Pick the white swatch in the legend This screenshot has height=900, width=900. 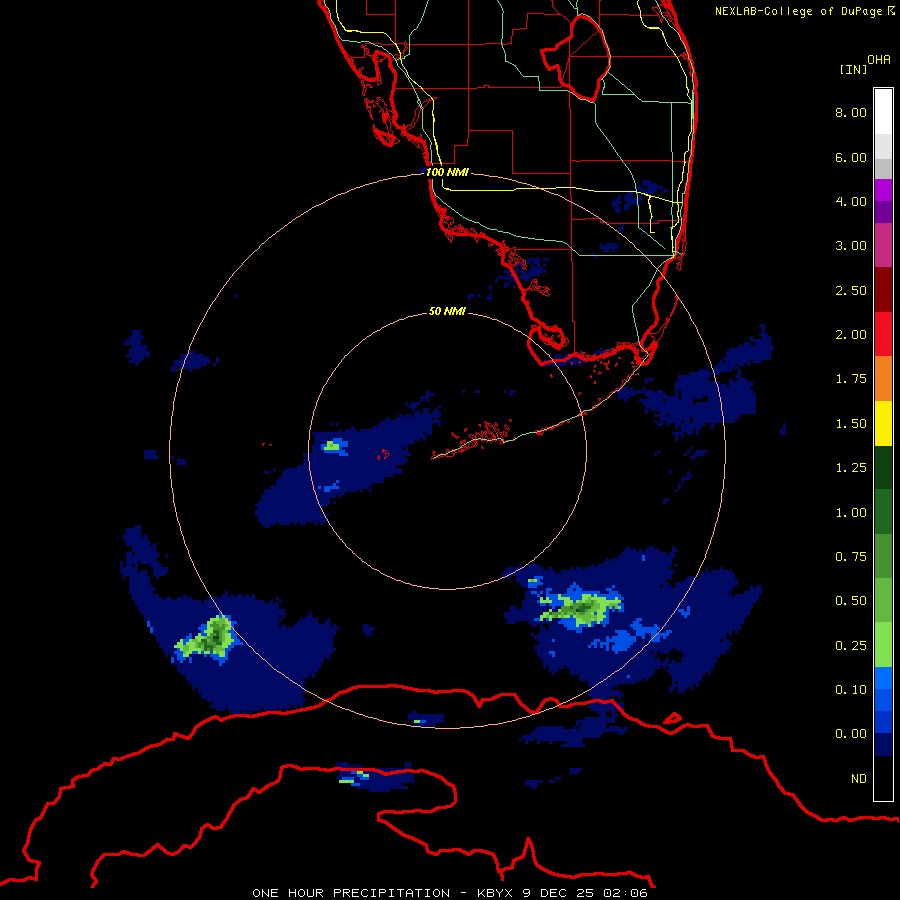[x=883, y=112]
